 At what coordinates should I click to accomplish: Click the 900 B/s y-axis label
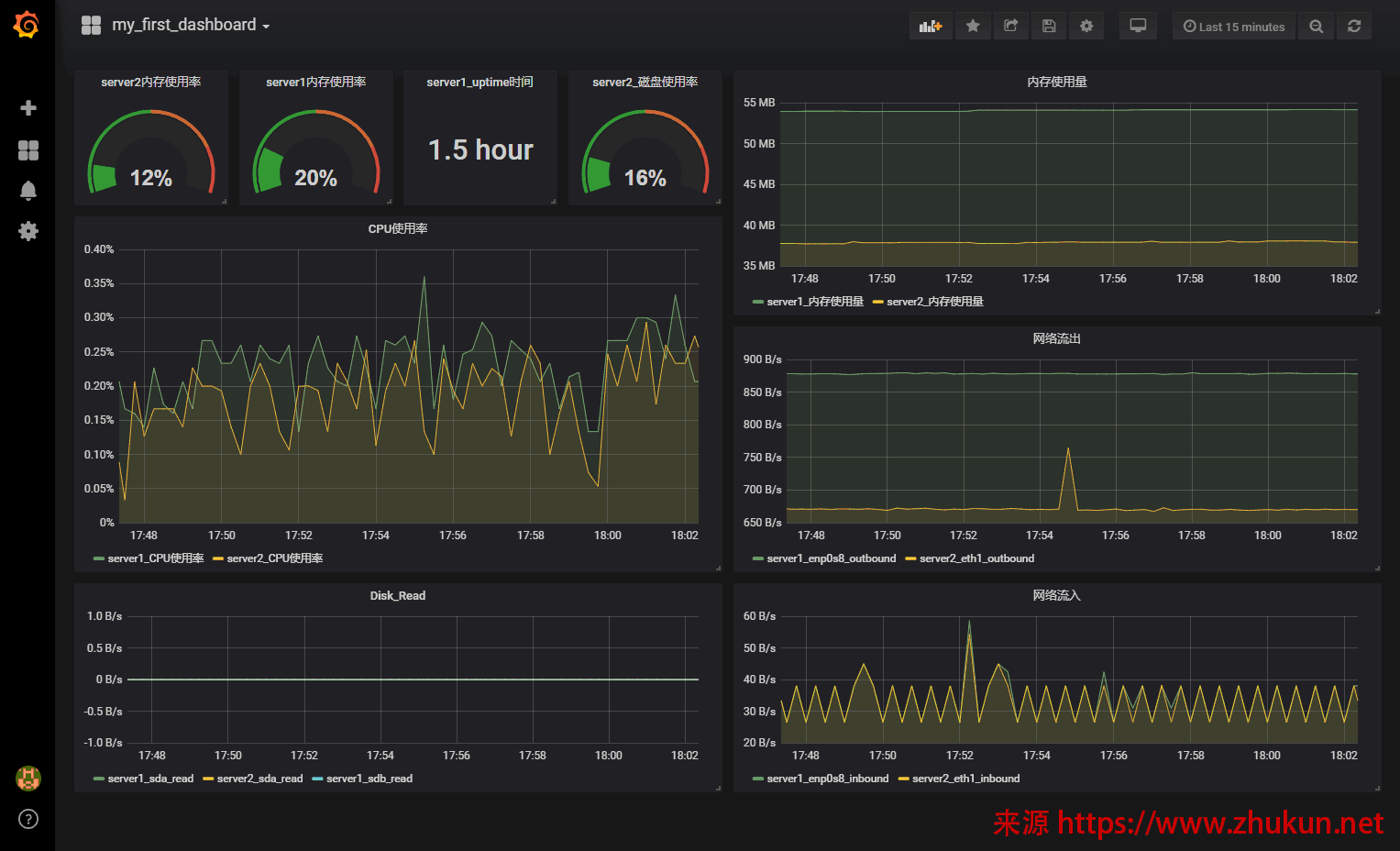click(763, 359)
